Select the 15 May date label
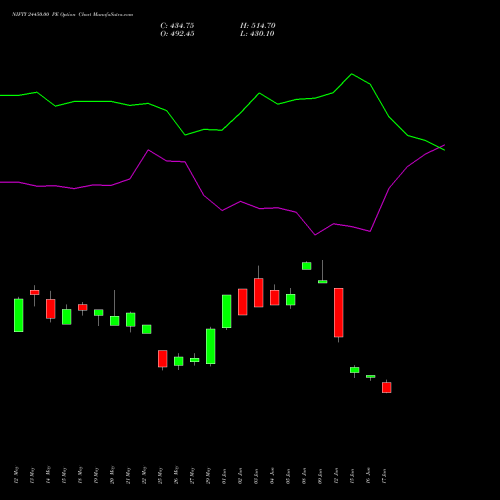Viewport: 500px width, 500px height. click(x=65, y=475)
